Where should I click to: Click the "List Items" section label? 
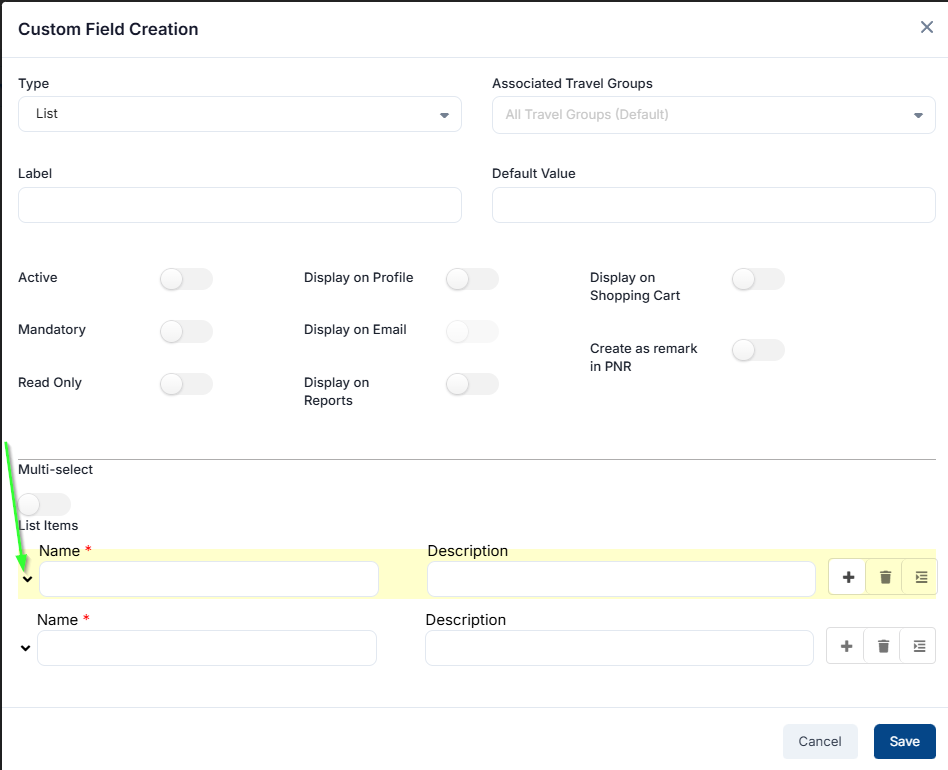click(x=48, y=526)
